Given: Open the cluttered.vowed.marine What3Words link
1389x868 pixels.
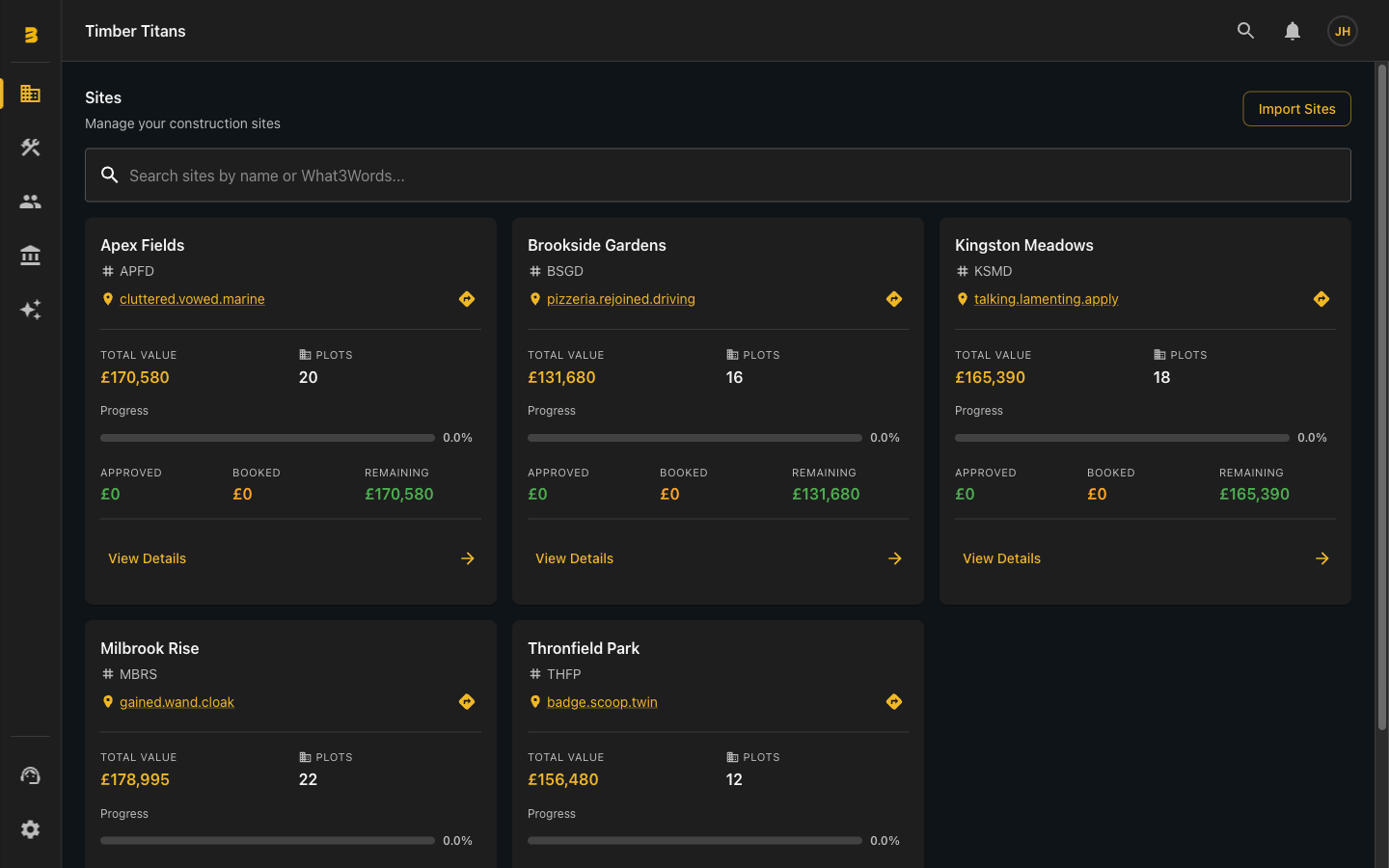Looking at the screenshot, I should pyautogui.click(x=191, y=299).
